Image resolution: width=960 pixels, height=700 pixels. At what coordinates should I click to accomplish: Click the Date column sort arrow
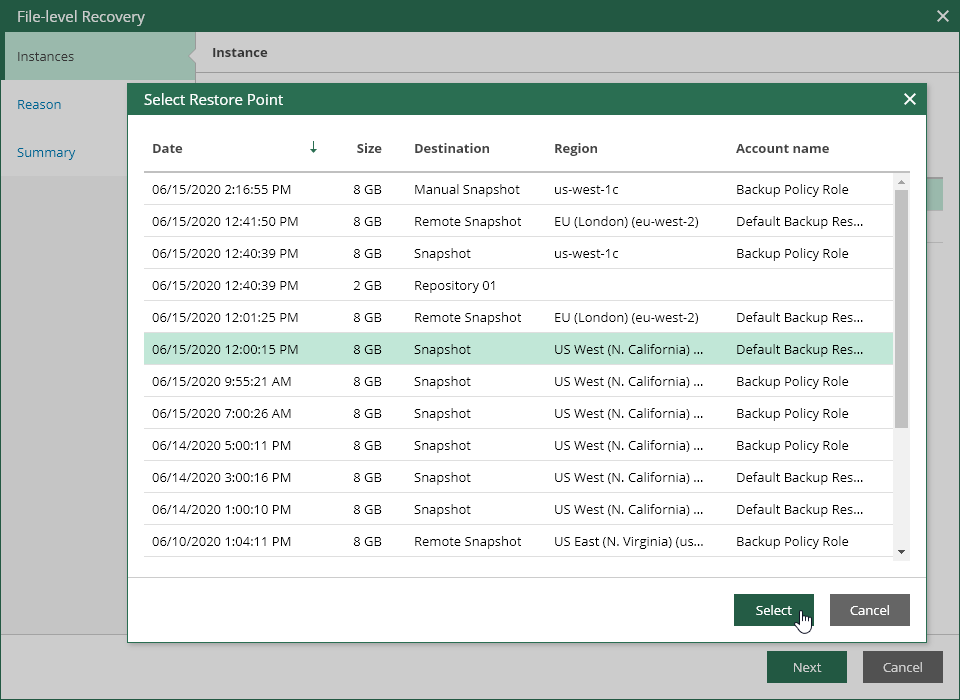coord(313,147)
